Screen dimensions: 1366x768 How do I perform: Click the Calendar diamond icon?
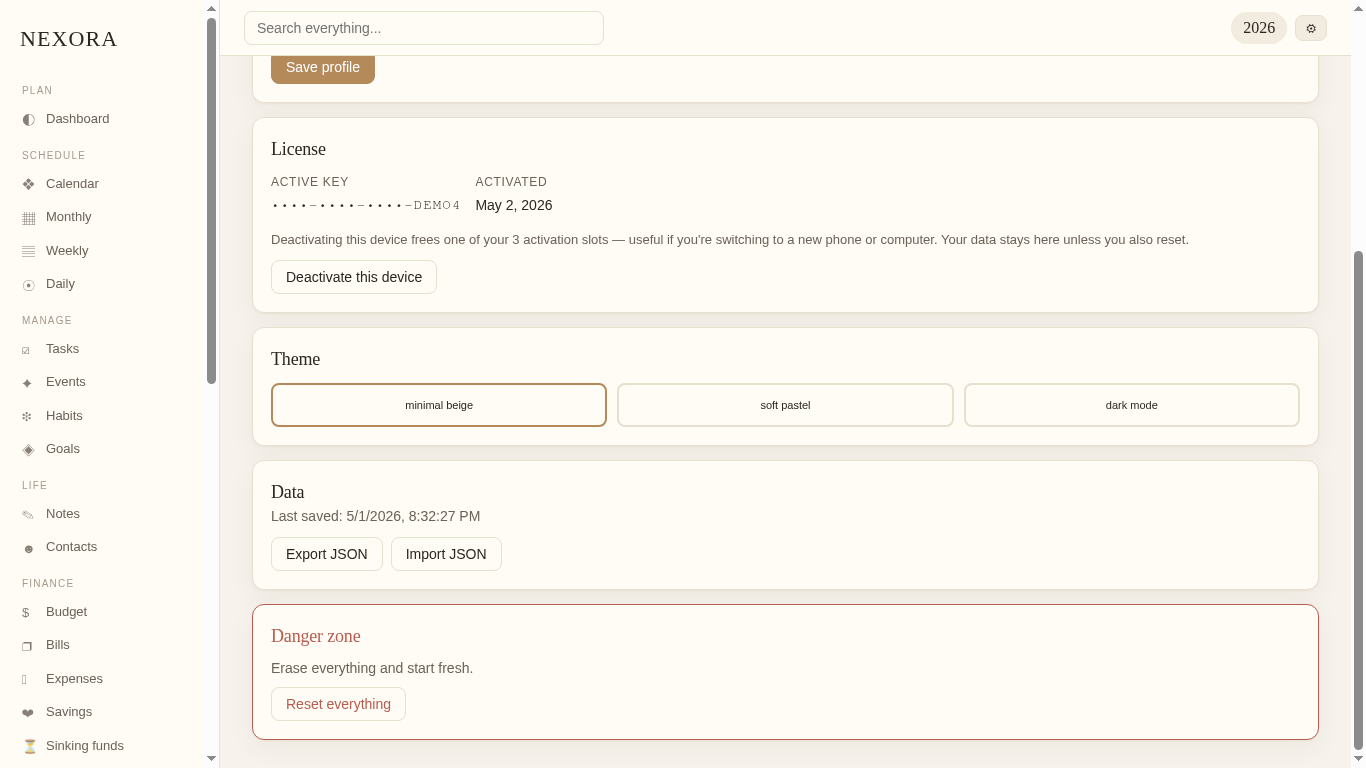click(x=28, y=184)
